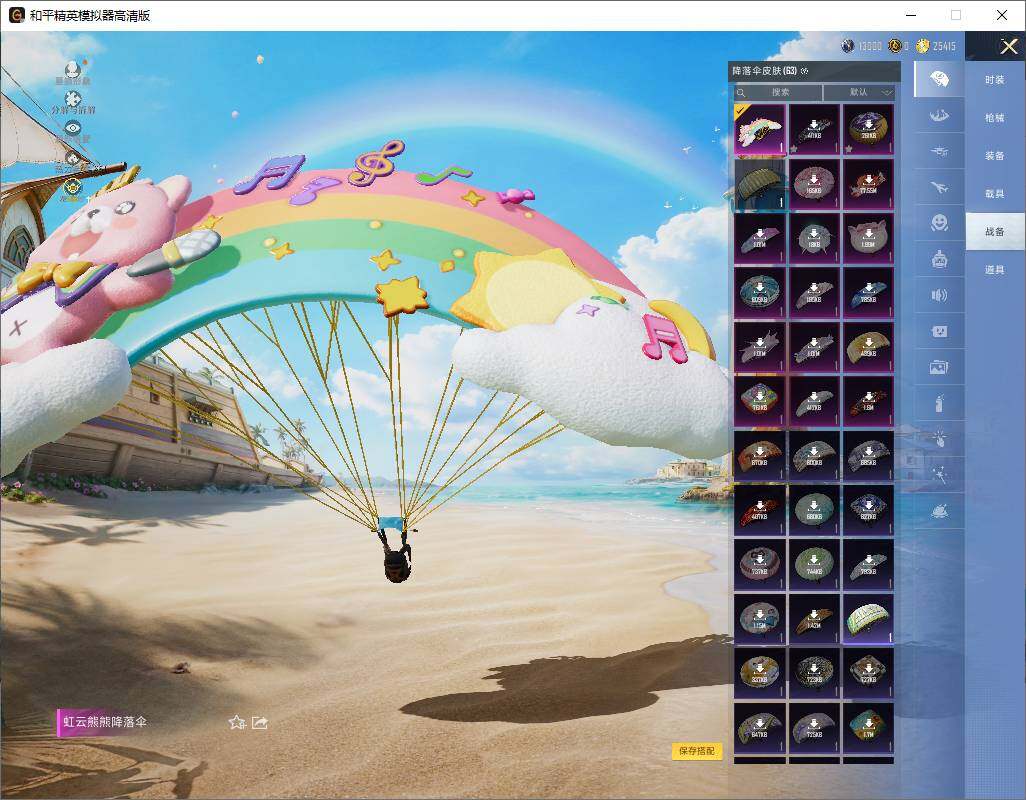Download the 1.42M parachute skin
Image resolution: width=1026 pixels, height=800 pixels.
[x=813, y=619]
